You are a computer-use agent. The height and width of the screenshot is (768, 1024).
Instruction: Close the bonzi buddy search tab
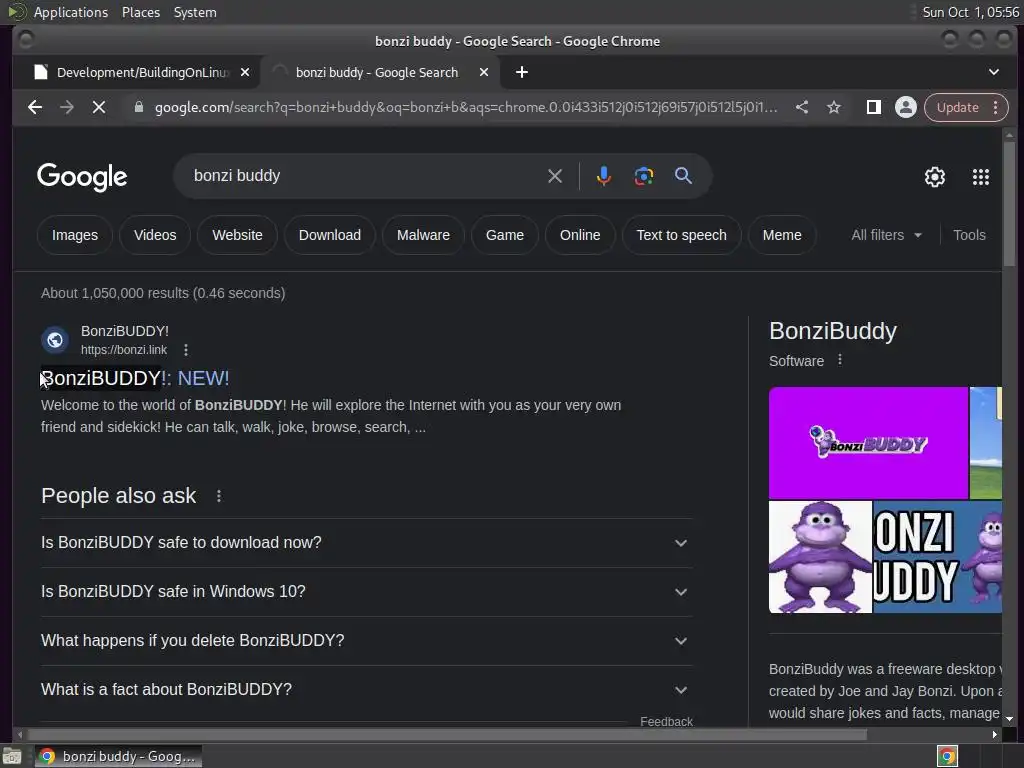[x=484, y=72]
